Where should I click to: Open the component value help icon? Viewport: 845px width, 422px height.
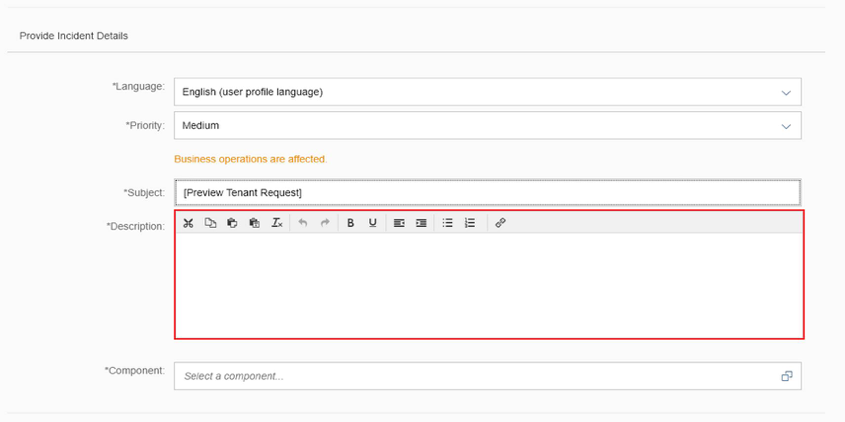pos(787,376)
